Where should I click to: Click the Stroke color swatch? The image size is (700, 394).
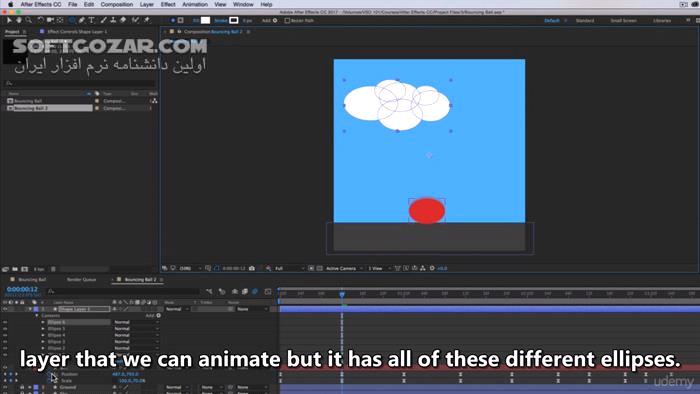point(233,21)
